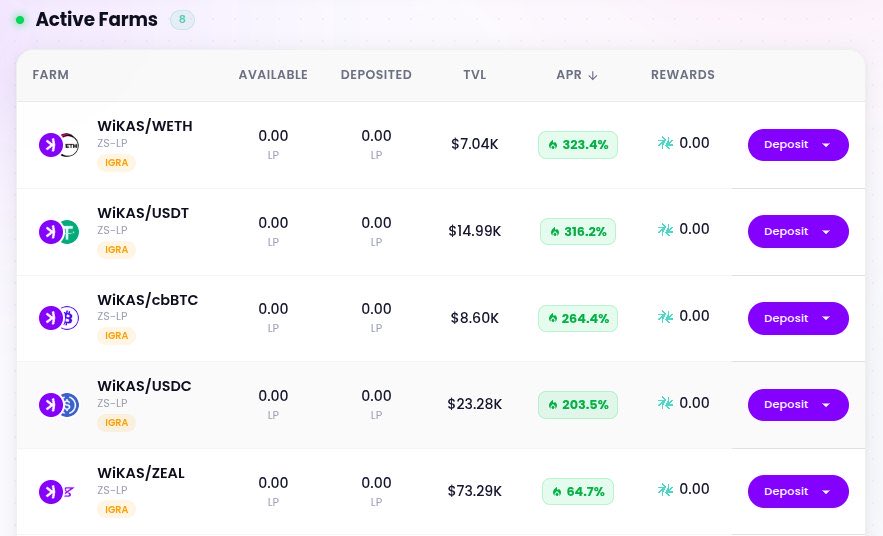The width and height of the screenshot is (883, 536).
Task: Click the green status dot beside Active Farms
Action: (20, 20)
